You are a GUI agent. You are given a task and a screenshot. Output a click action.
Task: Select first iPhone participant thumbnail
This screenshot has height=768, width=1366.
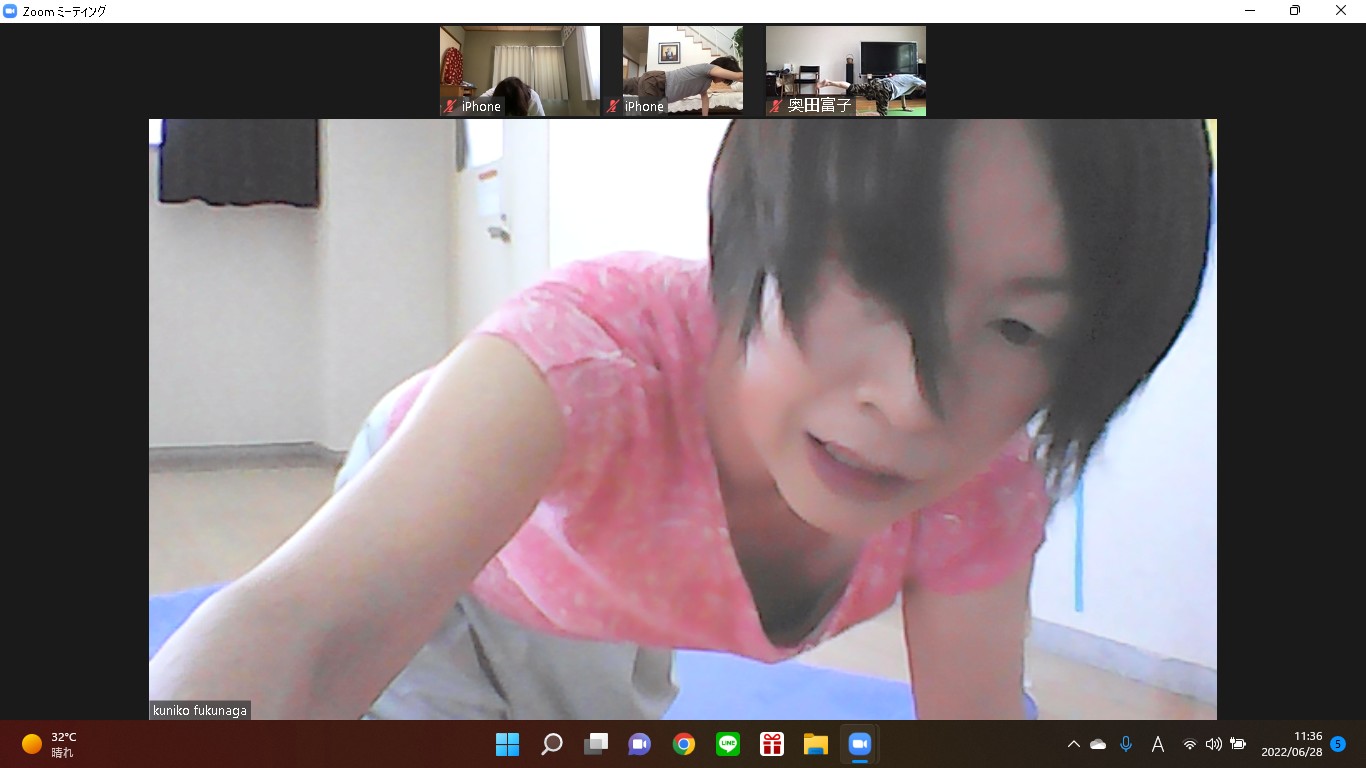coord(520,71)
